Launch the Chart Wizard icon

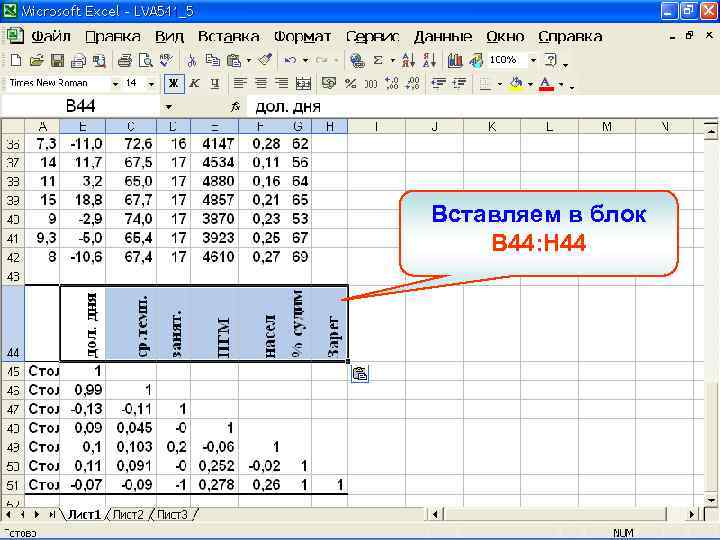(455, 60)
